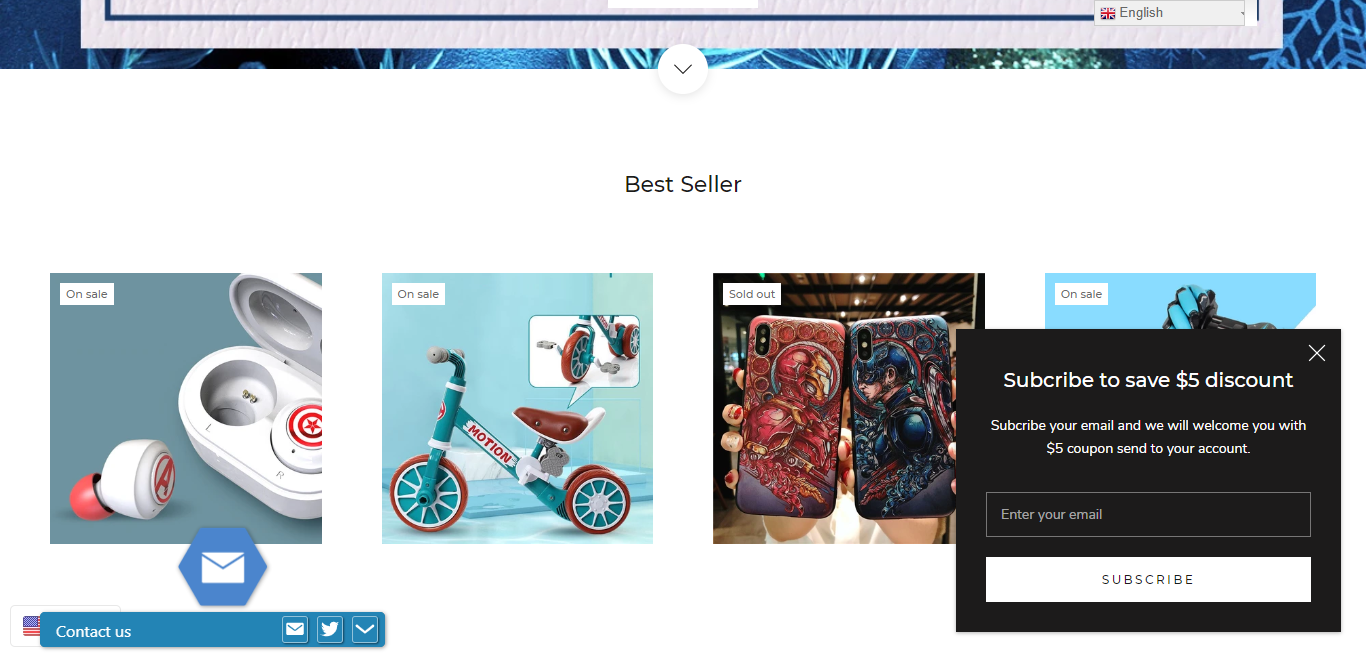The height and width of the screenshot is (657, 1366).
Task: Open the fourth product with blue background
Action: point(1180,301)
